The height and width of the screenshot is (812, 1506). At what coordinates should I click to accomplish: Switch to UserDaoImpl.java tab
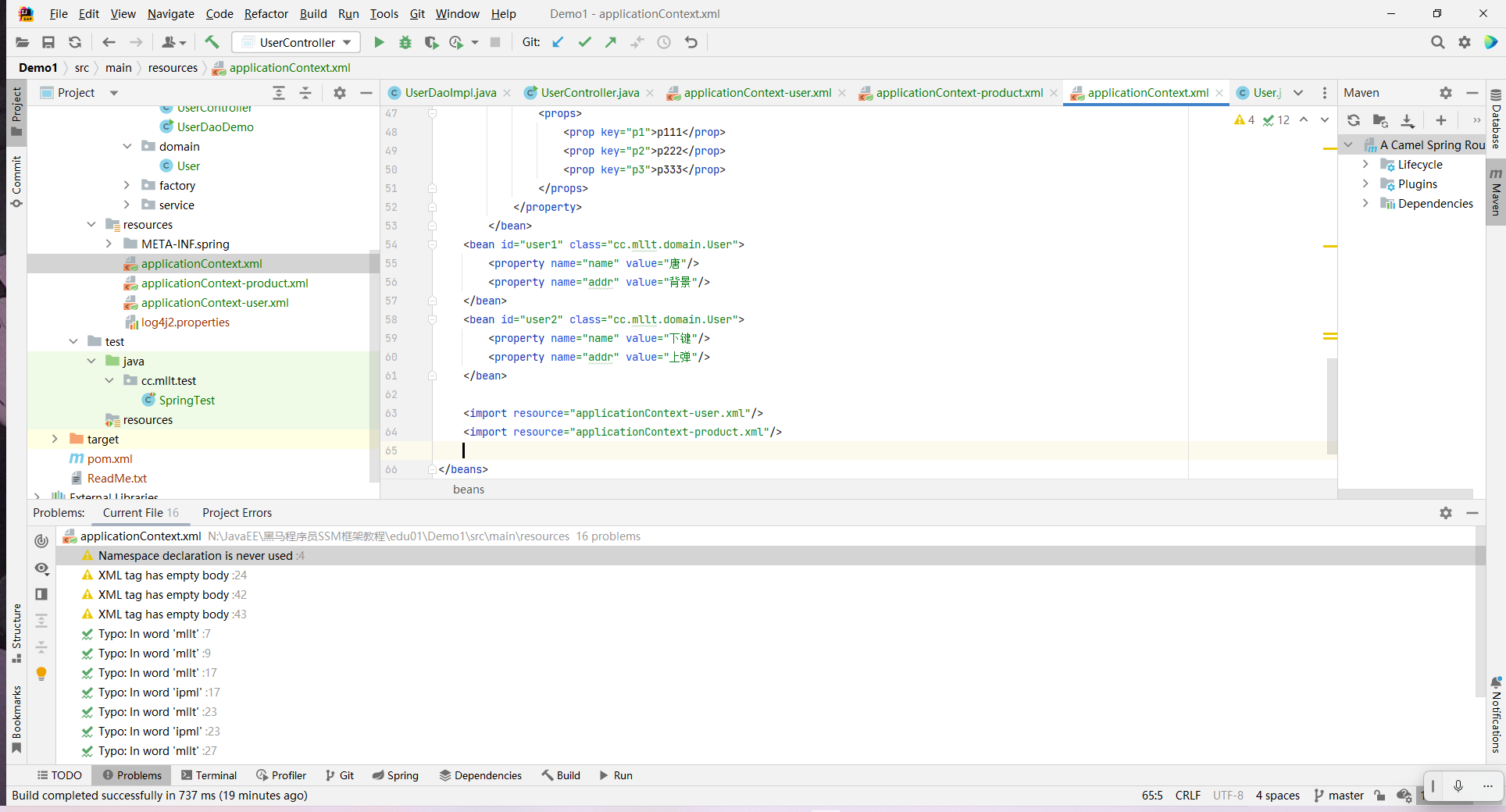tap(450, 93)
